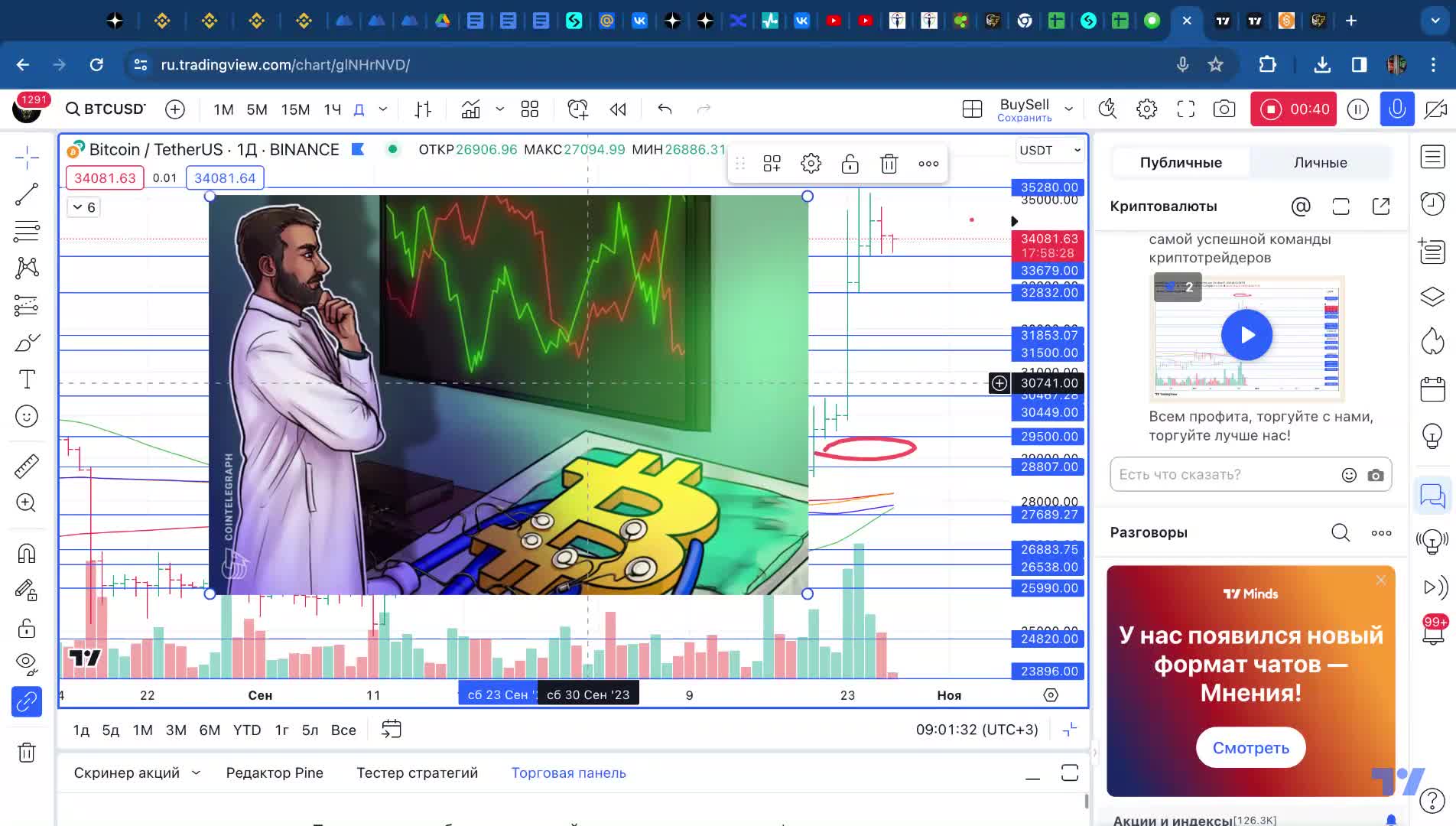Toggle magnet mode for drawings

(27, 553)
